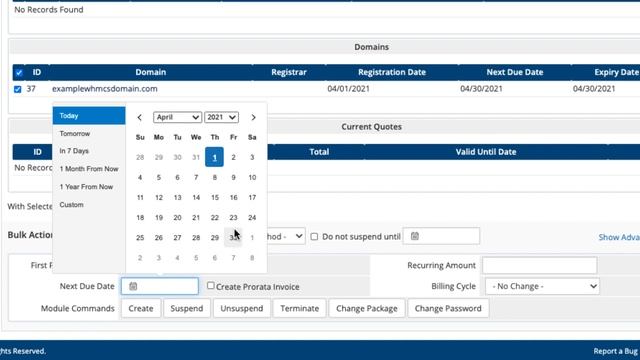
Task: Open examplewhmcsdomain.com domain link
Action: (104, 89)
